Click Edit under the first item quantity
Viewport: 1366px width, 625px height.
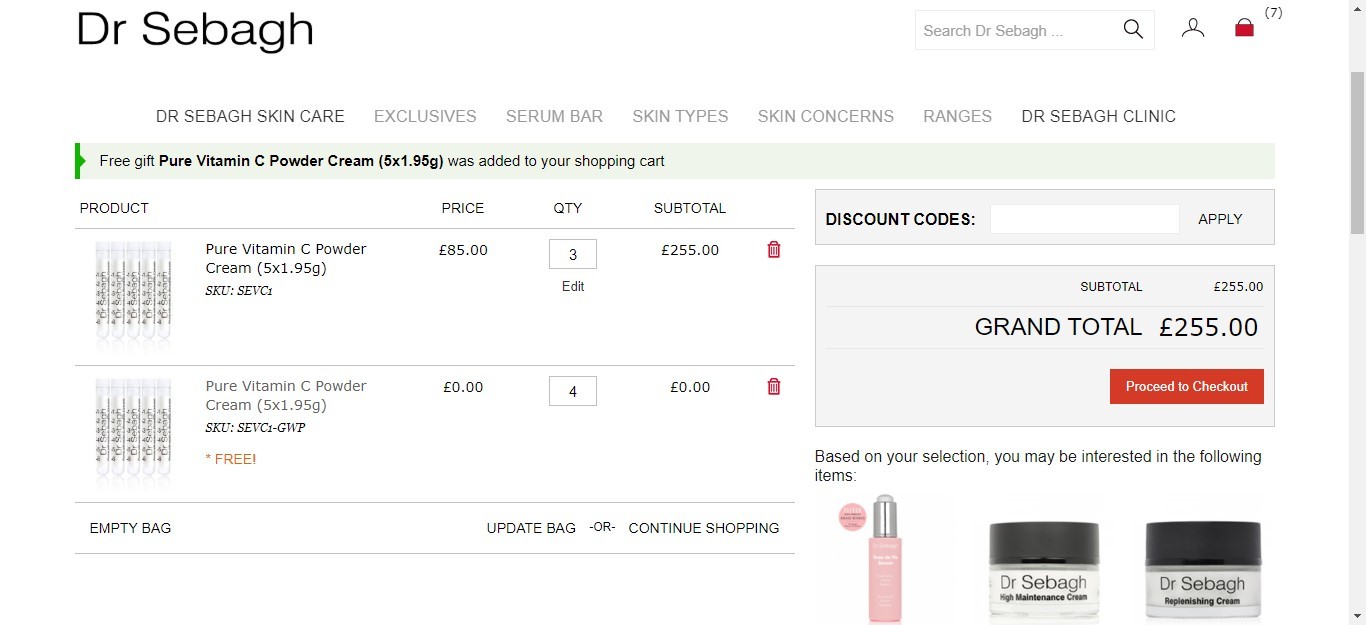pos(573,286)
